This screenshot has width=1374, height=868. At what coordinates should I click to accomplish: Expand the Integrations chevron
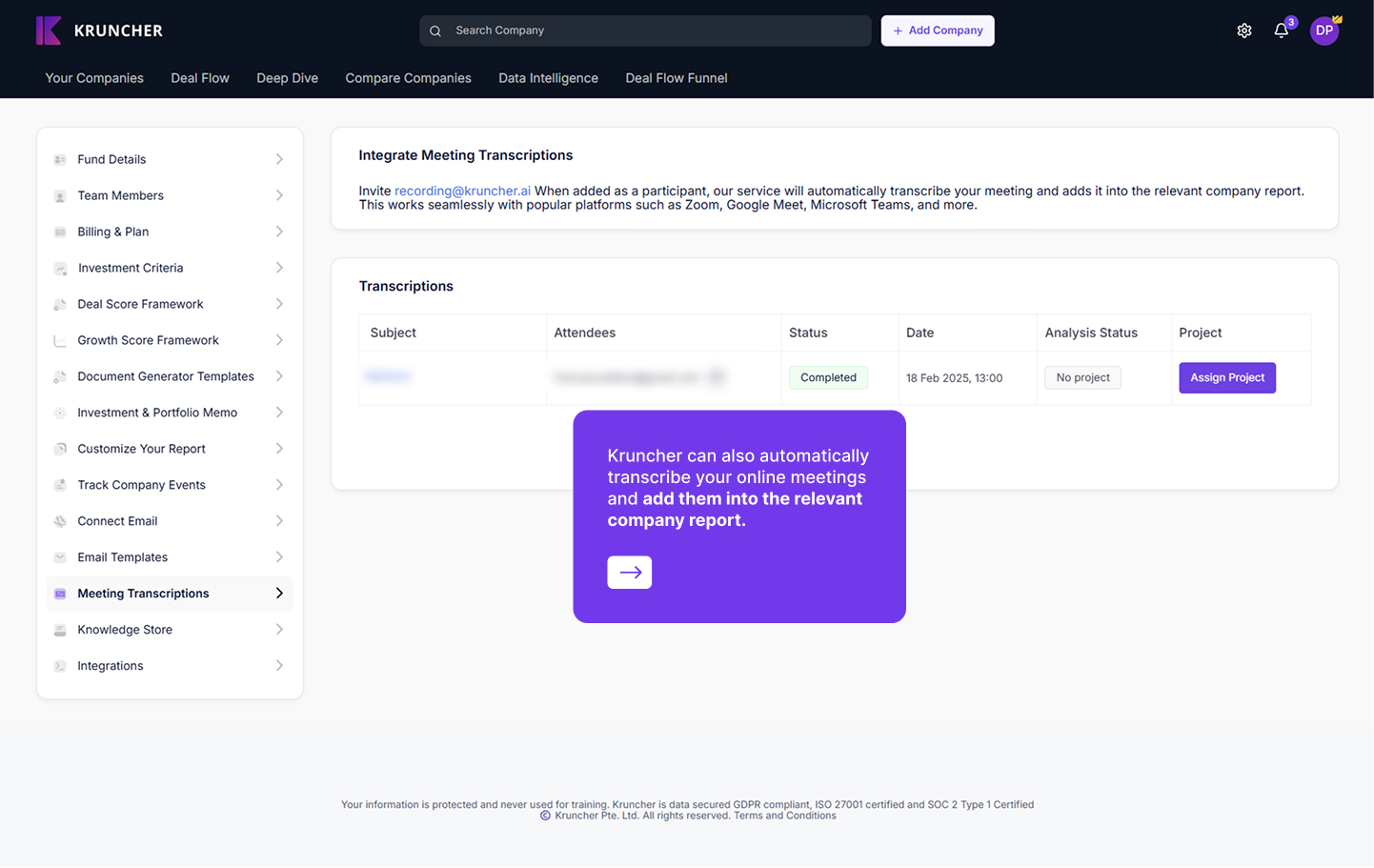pyautogui.click(x=279, y=666)
